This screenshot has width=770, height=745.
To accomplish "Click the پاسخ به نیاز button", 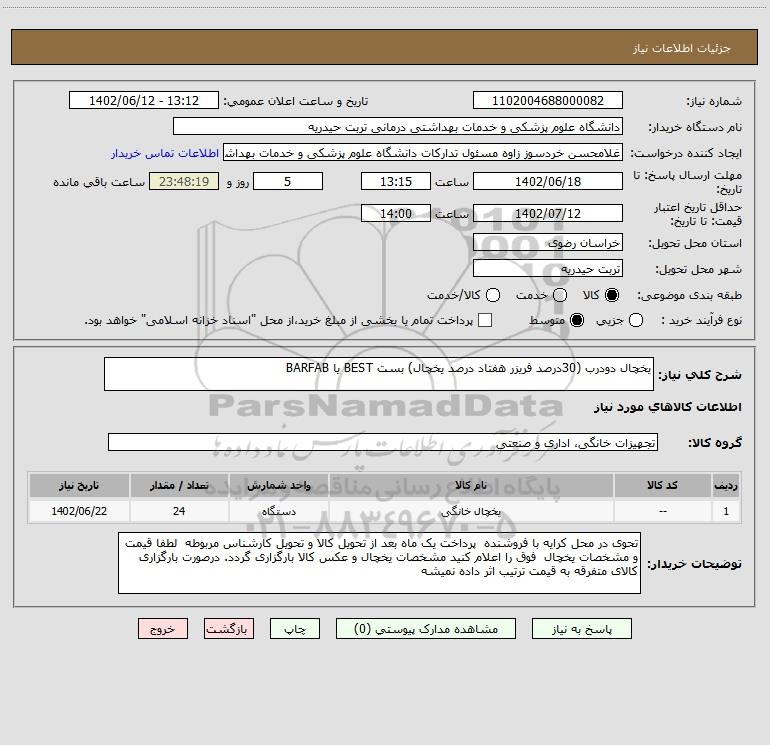I will click(x=582, y=629).
